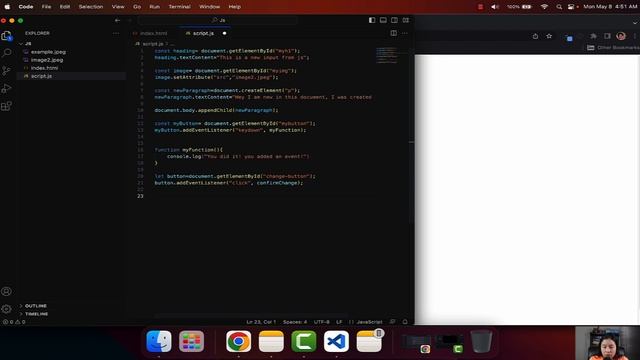Open the Run menu

click(x=154, y=7)
